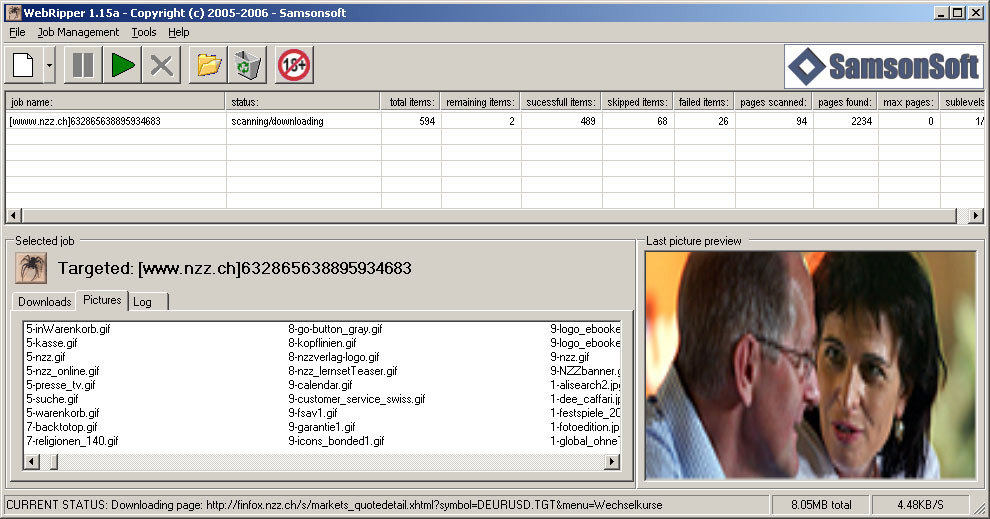Cancel the job with the X toolbar button

162,65
